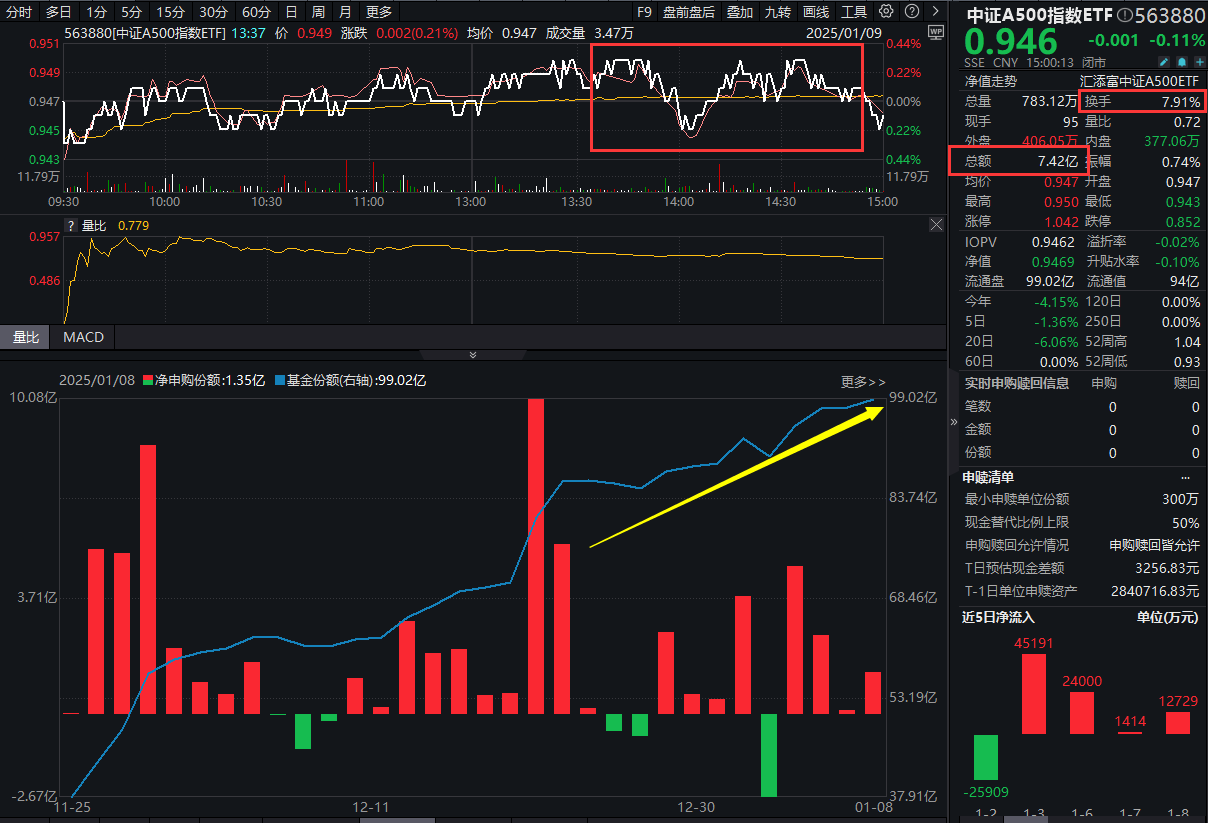The width and height of the screenshot is (1208, 823).
Task: Switch to the MACD indicator tab
Action: [x=82, y=337]
